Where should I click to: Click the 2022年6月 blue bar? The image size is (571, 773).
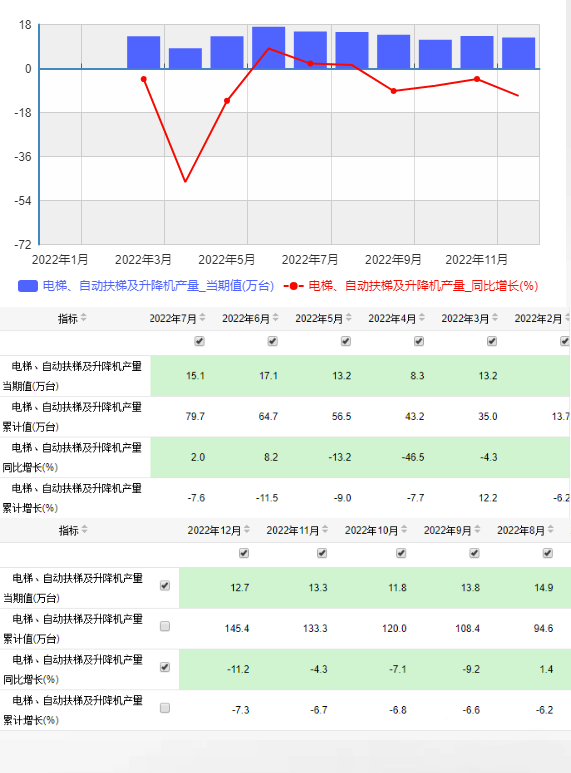tap(268, 48)
